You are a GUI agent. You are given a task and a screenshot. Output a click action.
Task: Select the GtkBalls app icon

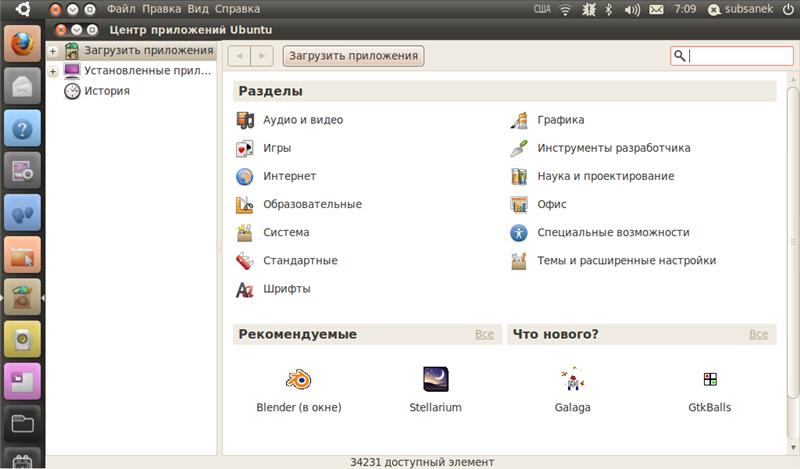710,379
